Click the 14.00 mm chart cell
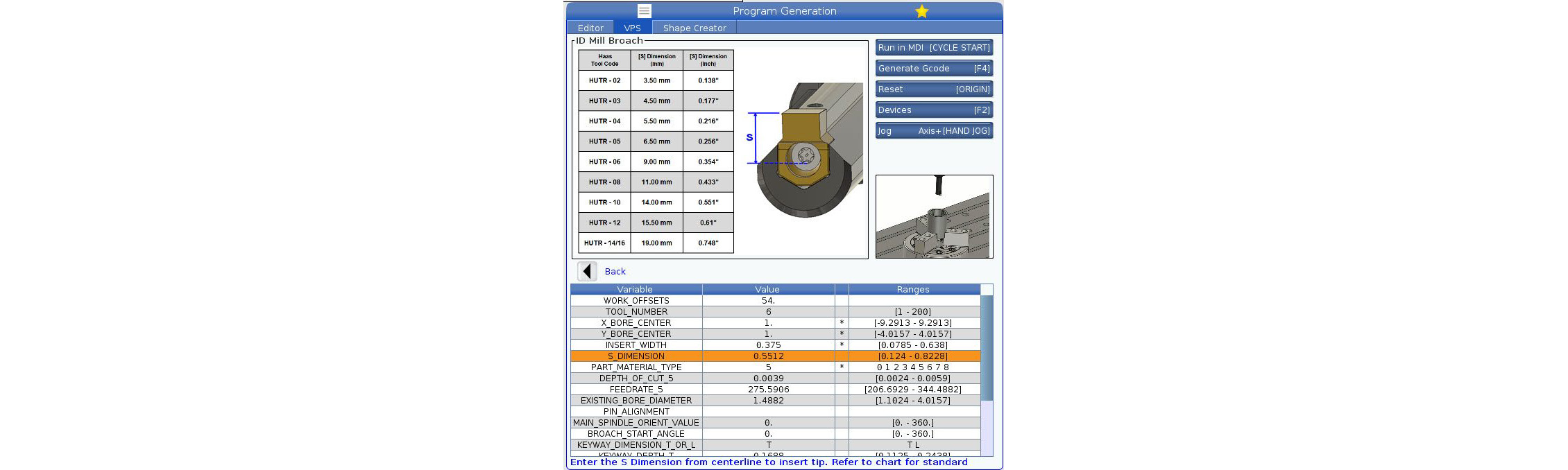The width and height of the screenshot is (1568, 470). 656,202
